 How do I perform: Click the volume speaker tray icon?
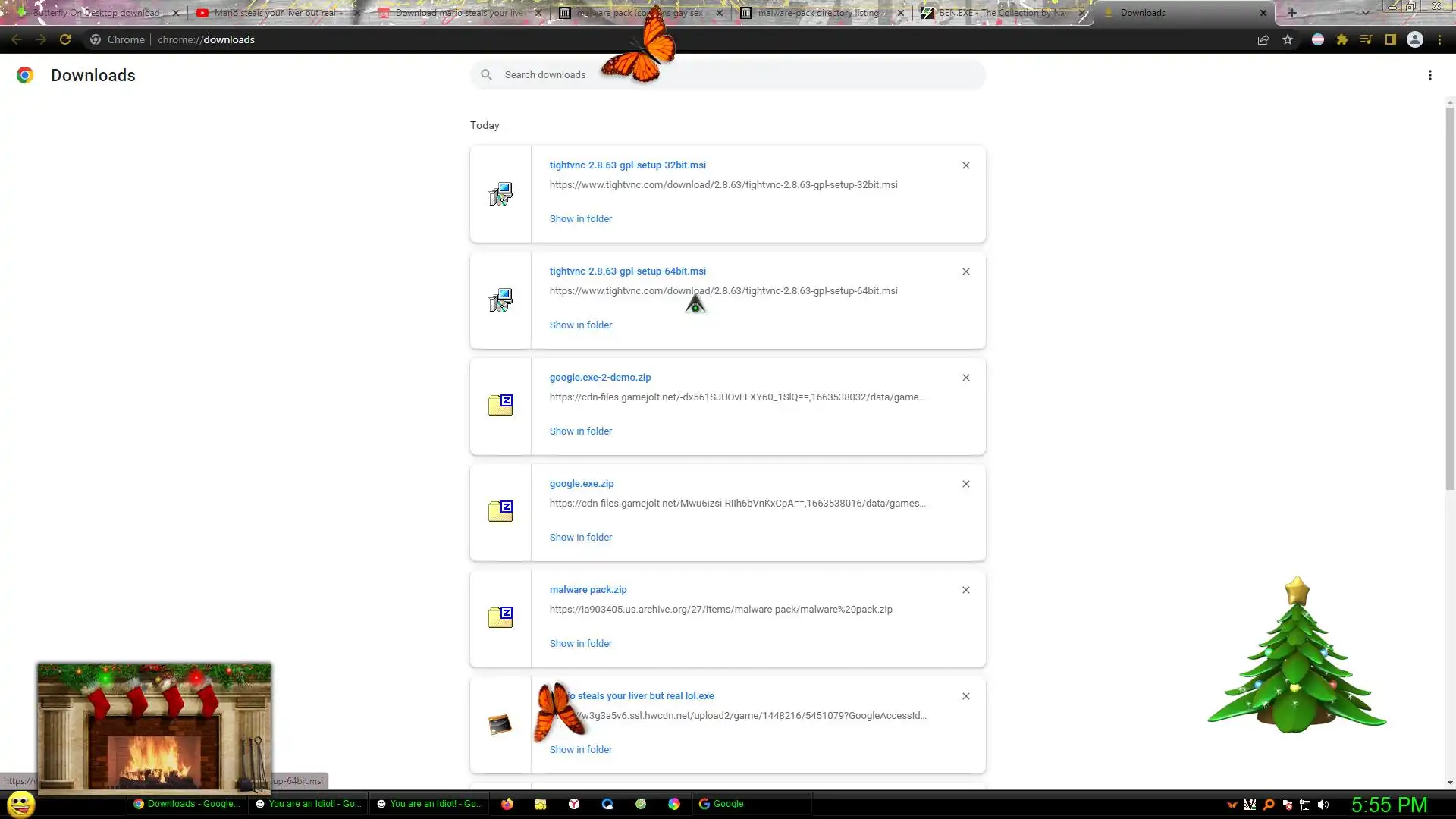point(1323,805)
